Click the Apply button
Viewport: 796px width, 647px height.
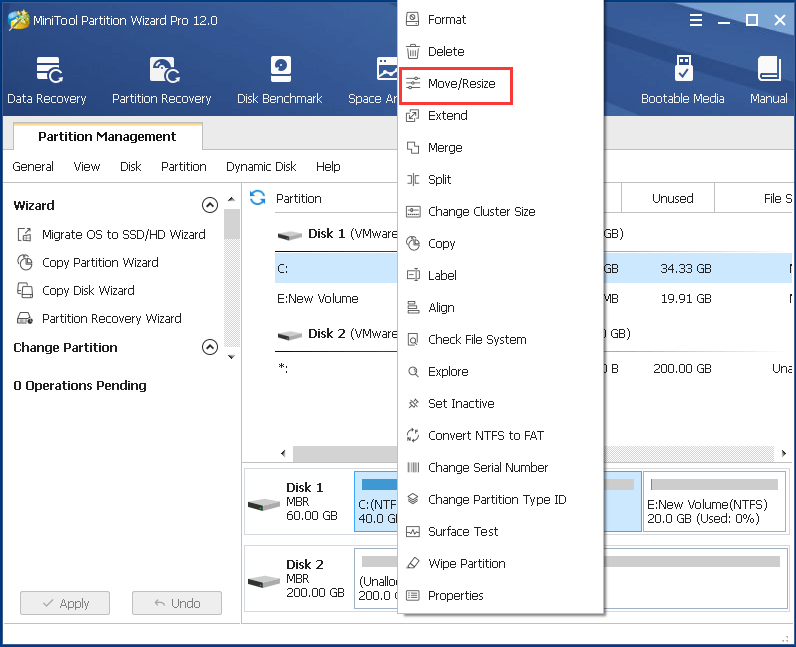(x=65, y=603)
